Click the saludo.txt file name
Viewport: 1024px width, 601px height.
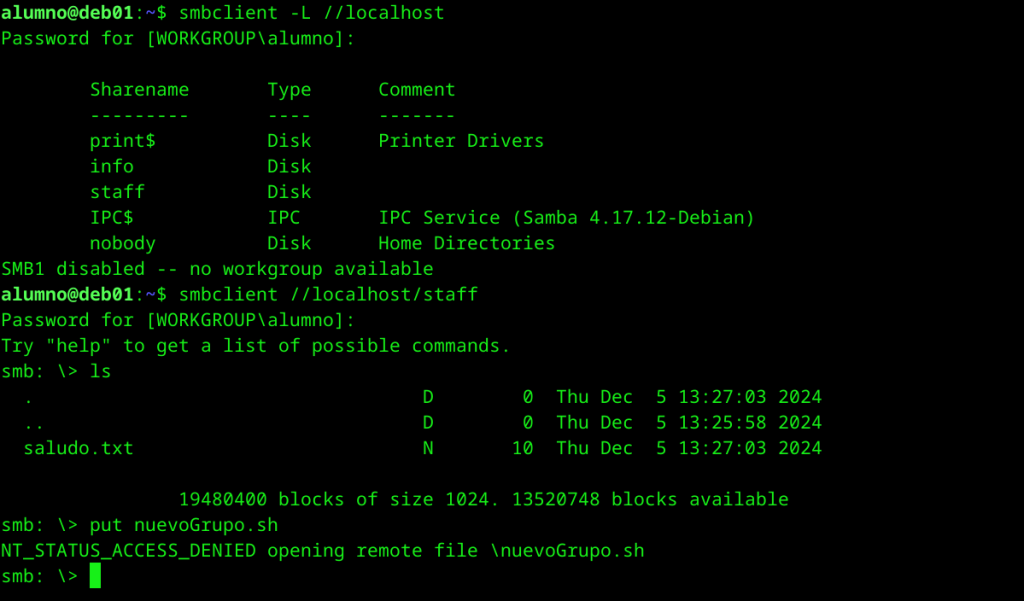[78, 448]
